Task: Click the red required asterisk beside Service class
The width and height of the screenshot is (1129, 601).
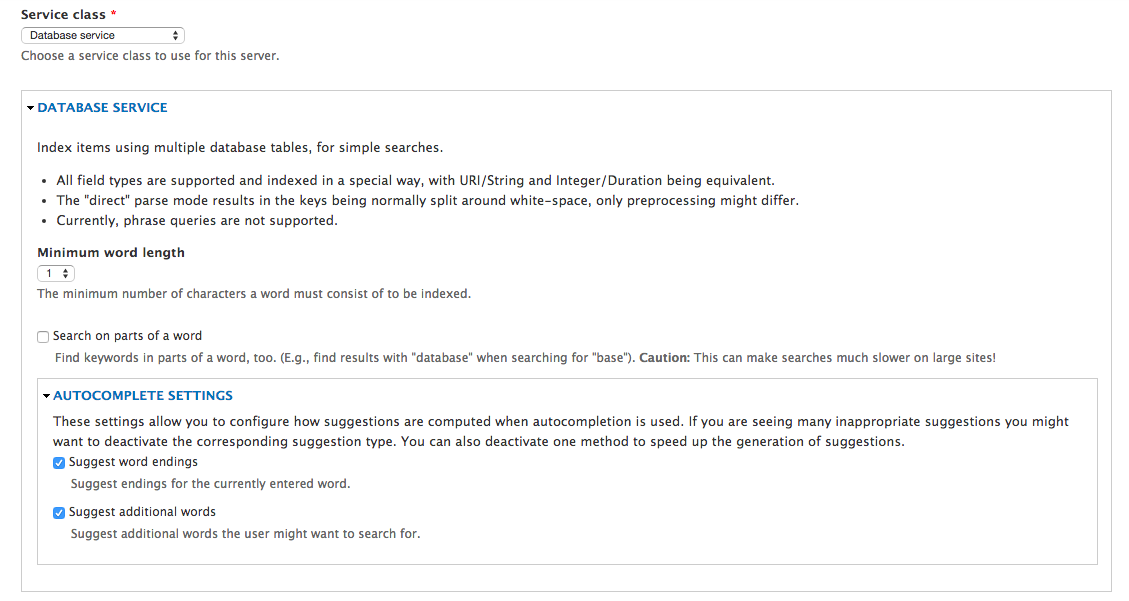Action: pyautogui.click(x=114, y=16)
